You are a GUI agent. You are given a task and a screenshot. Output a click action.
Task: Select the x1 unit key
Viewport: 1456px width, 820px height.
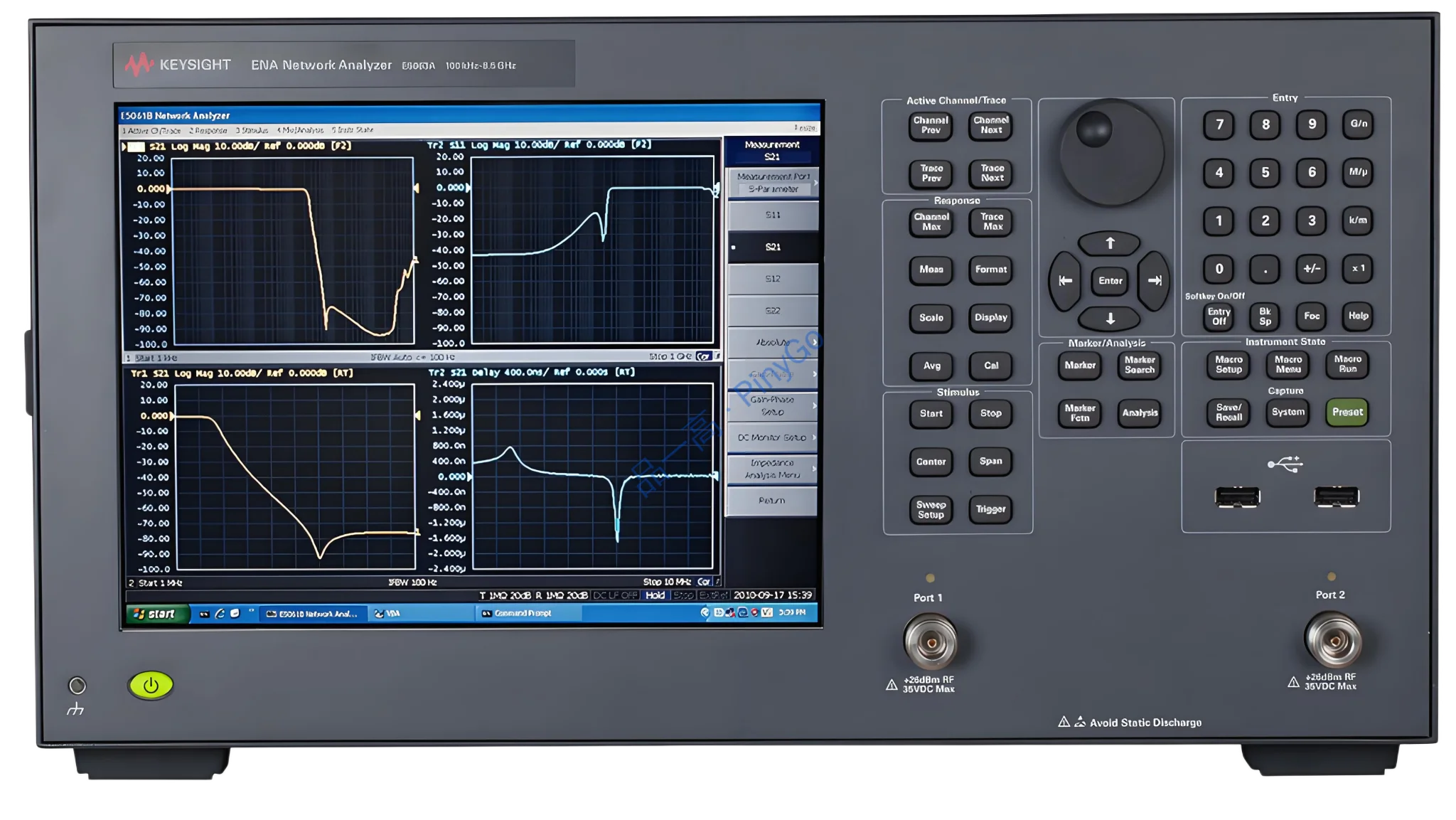[1359, 269]
